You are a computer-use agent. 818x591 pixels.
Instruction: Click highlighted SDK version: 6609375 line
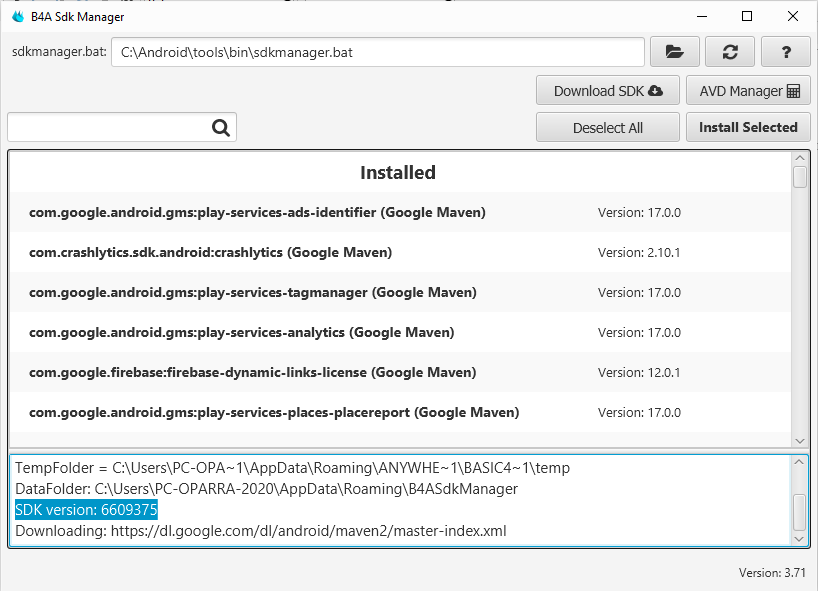point(86,510)
